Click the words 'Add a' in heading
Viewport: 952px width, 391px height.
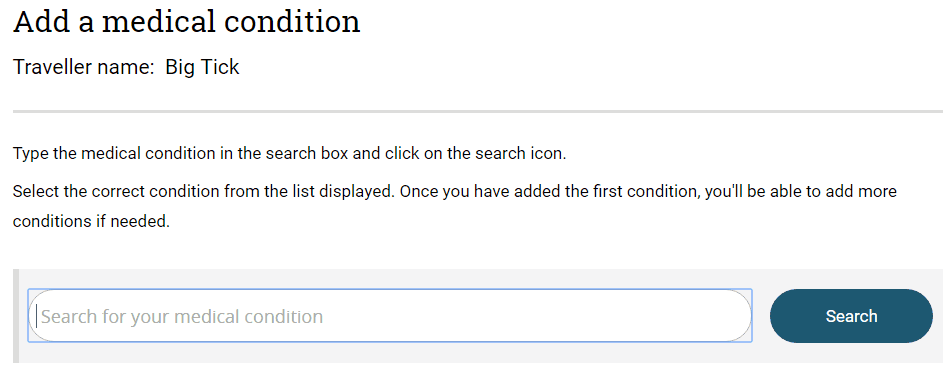click(x=53, y=21)
